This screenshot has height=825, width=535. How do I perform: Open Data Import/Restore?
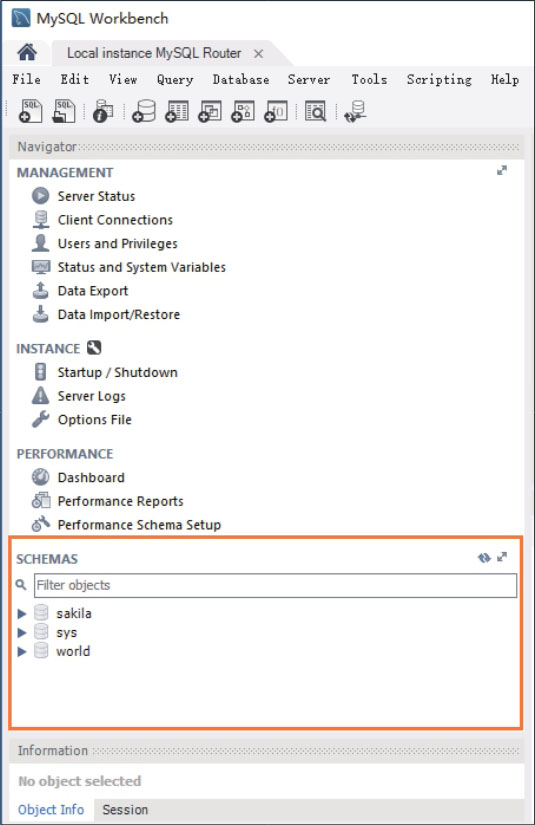118,315
